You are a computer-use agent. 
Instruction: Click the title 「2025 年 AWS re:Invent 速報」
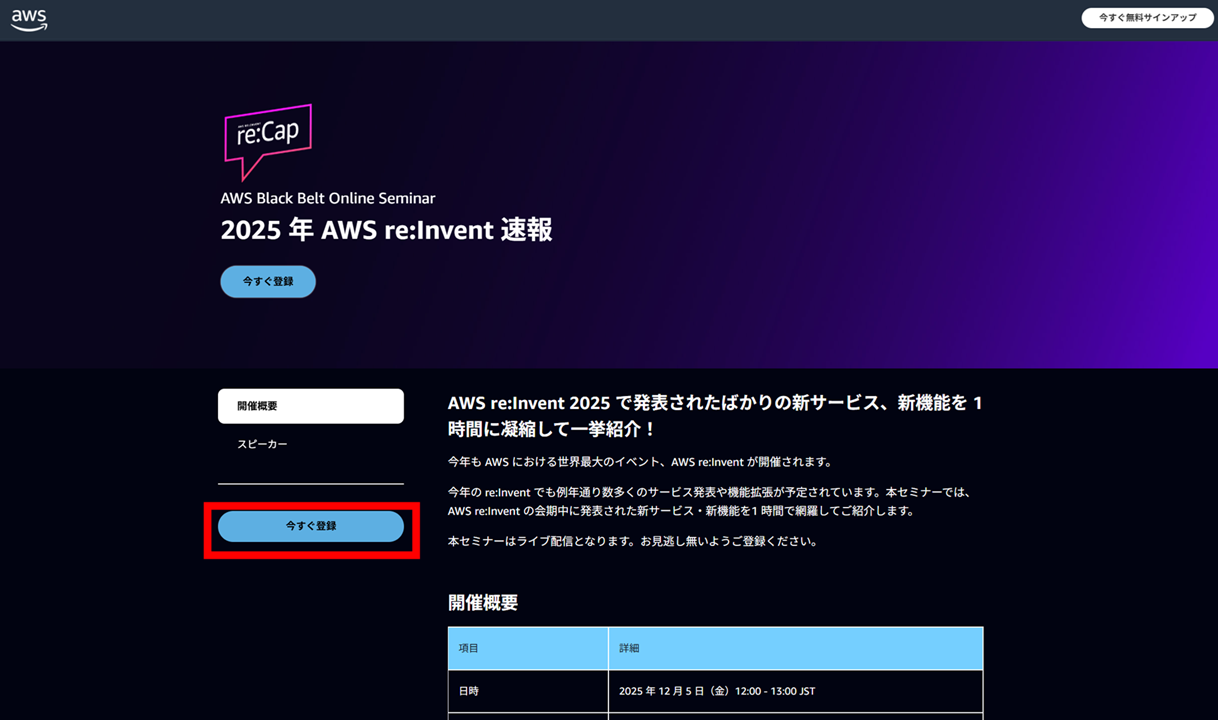pyautogui.click(x=388, y=230)
